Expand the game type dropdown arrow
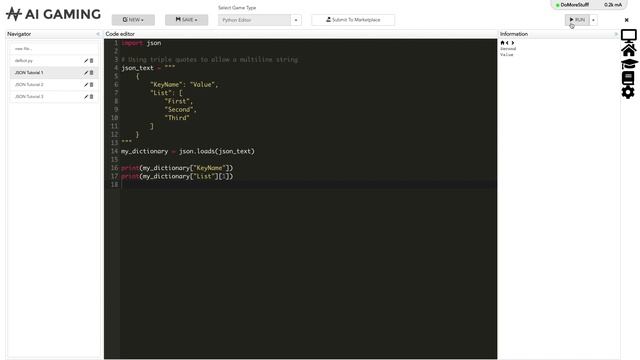The image size is (640, 360). pos(296,20)
